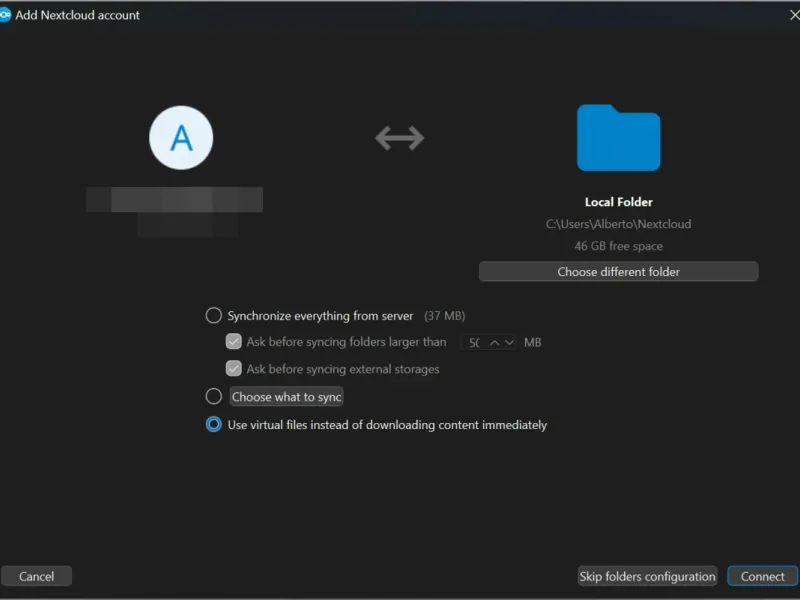Viewport: 800px width, 600px height.
Task: Increase the folder size limit with up arrow
Action: tap(494, 343)
